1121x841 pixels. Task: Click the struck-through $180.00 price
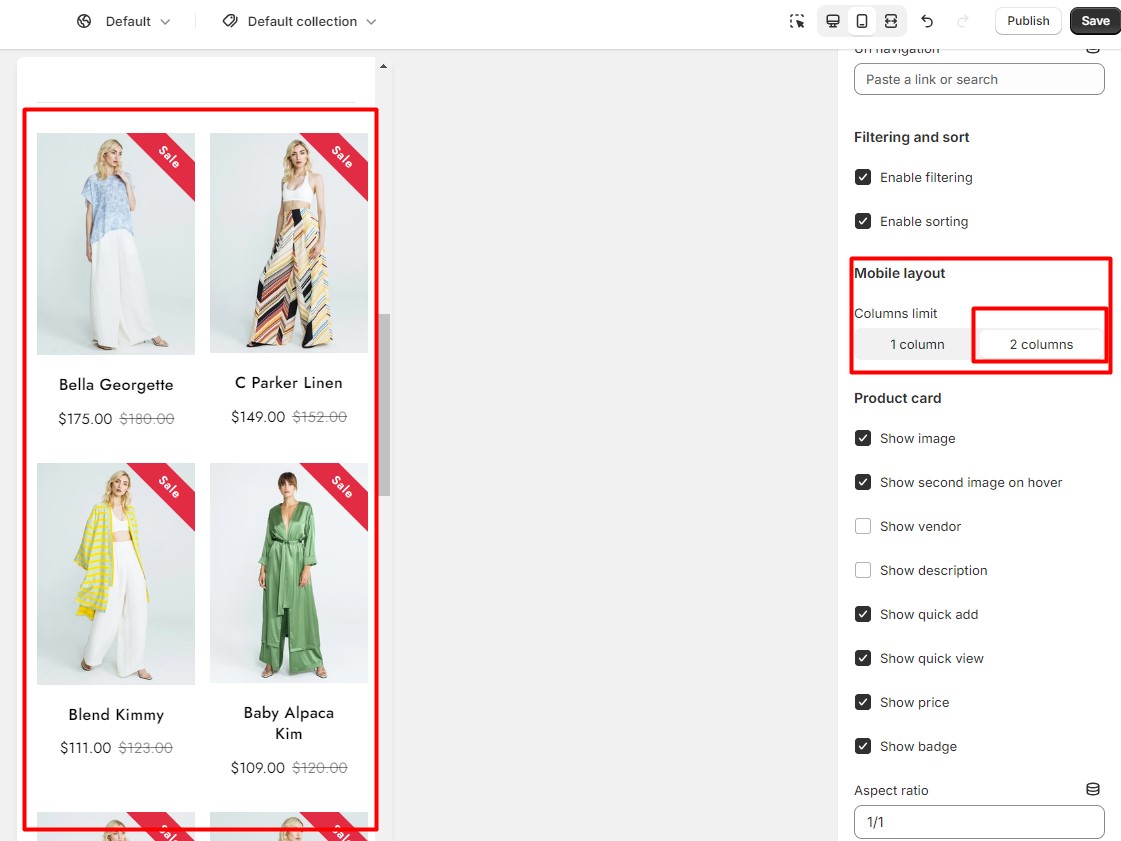click(x=147, y=418)
